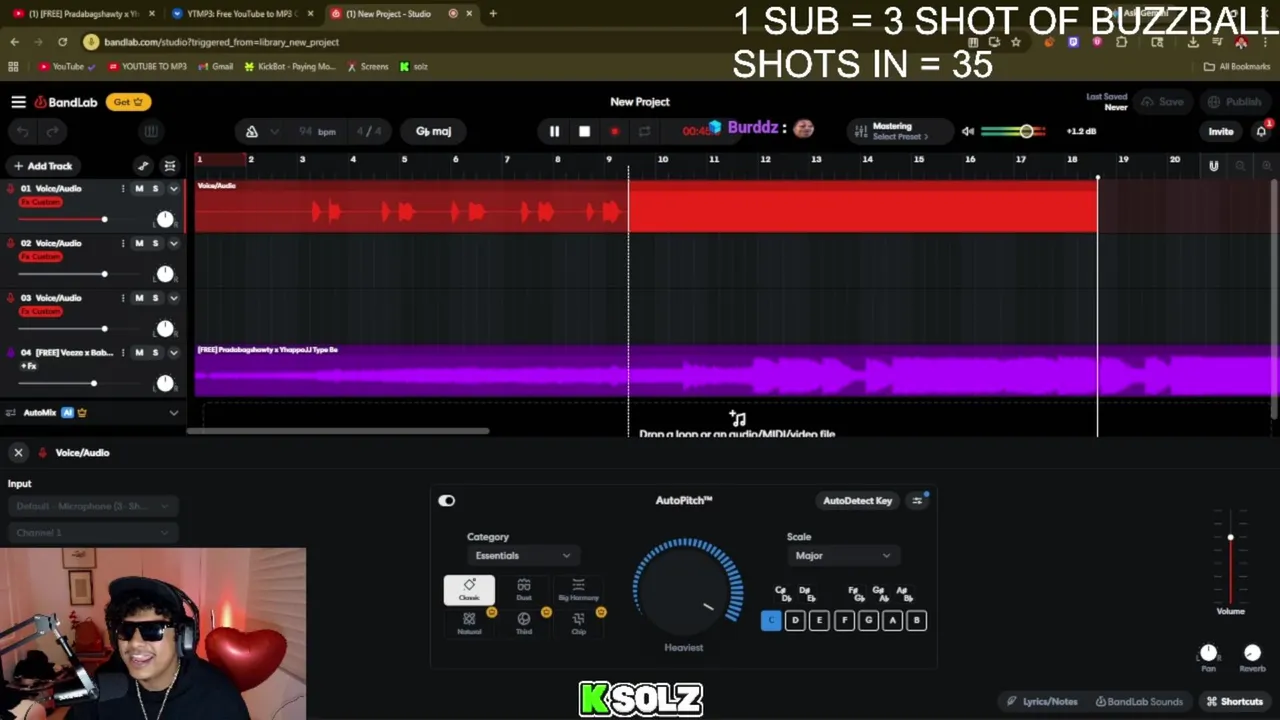Image resolution: width=1280 pixels, height=720 pixels.
Task: Click track 01 pan knob
Action: point(165,219)
